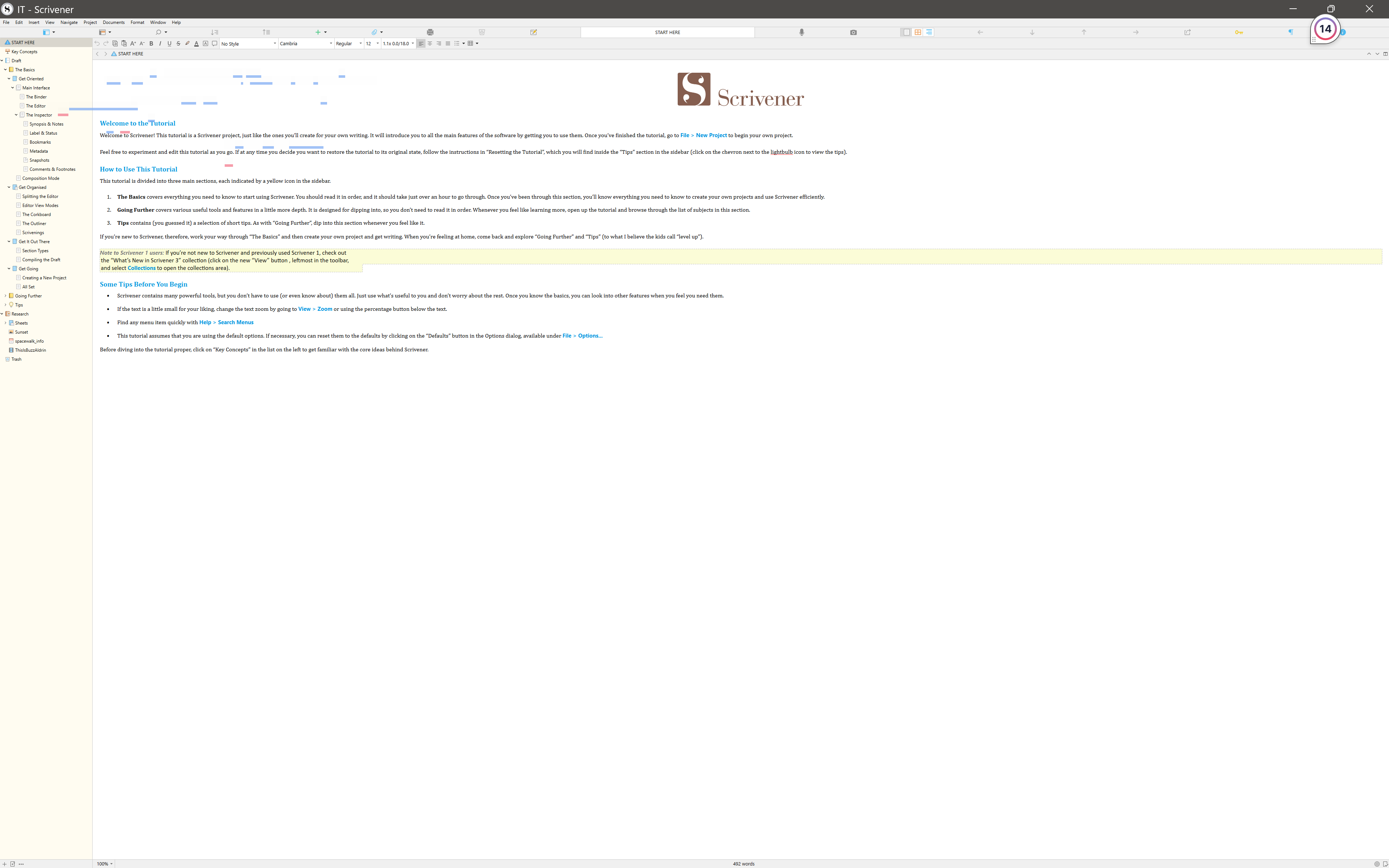Viewport: 1389px width, 868px height.
Task: Click the View > Zoom link
Action: (315, 309)
